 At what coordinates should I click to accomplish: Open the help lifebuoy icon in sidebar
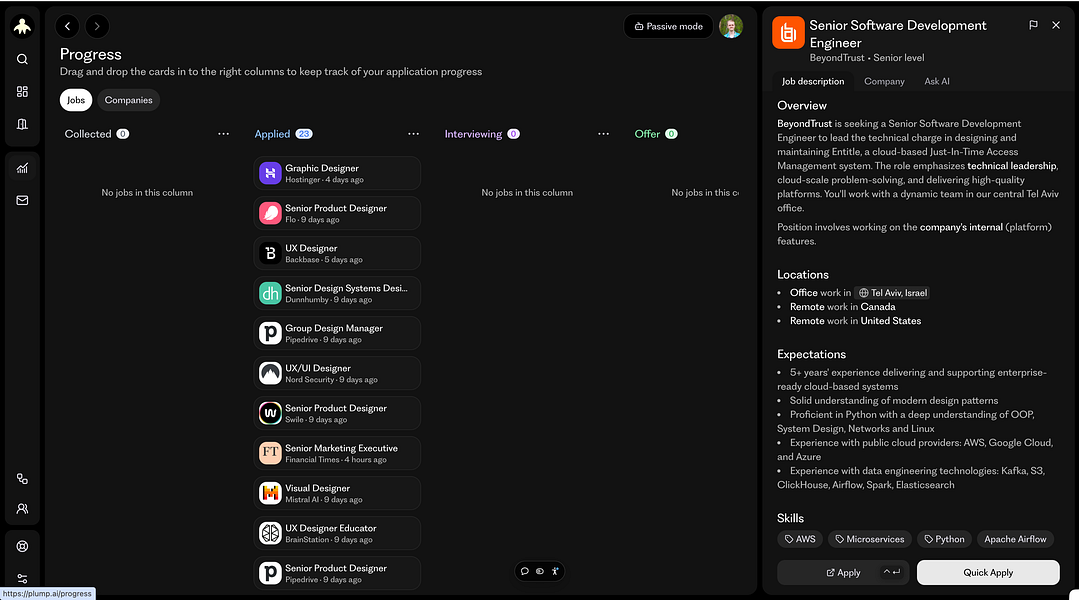(22, 546)
